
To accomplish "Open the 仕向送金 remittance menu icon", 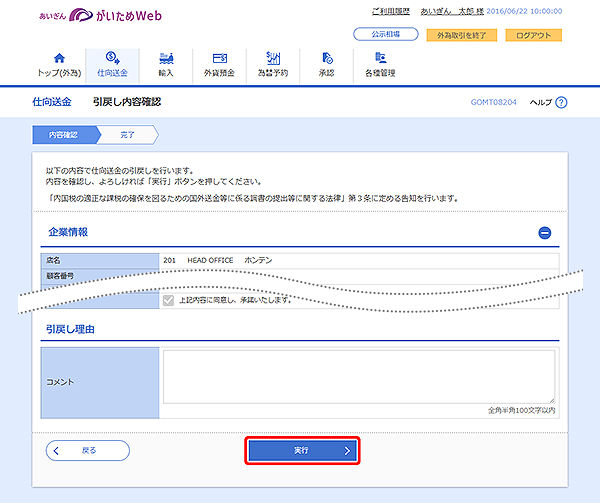I will (113, 58).
